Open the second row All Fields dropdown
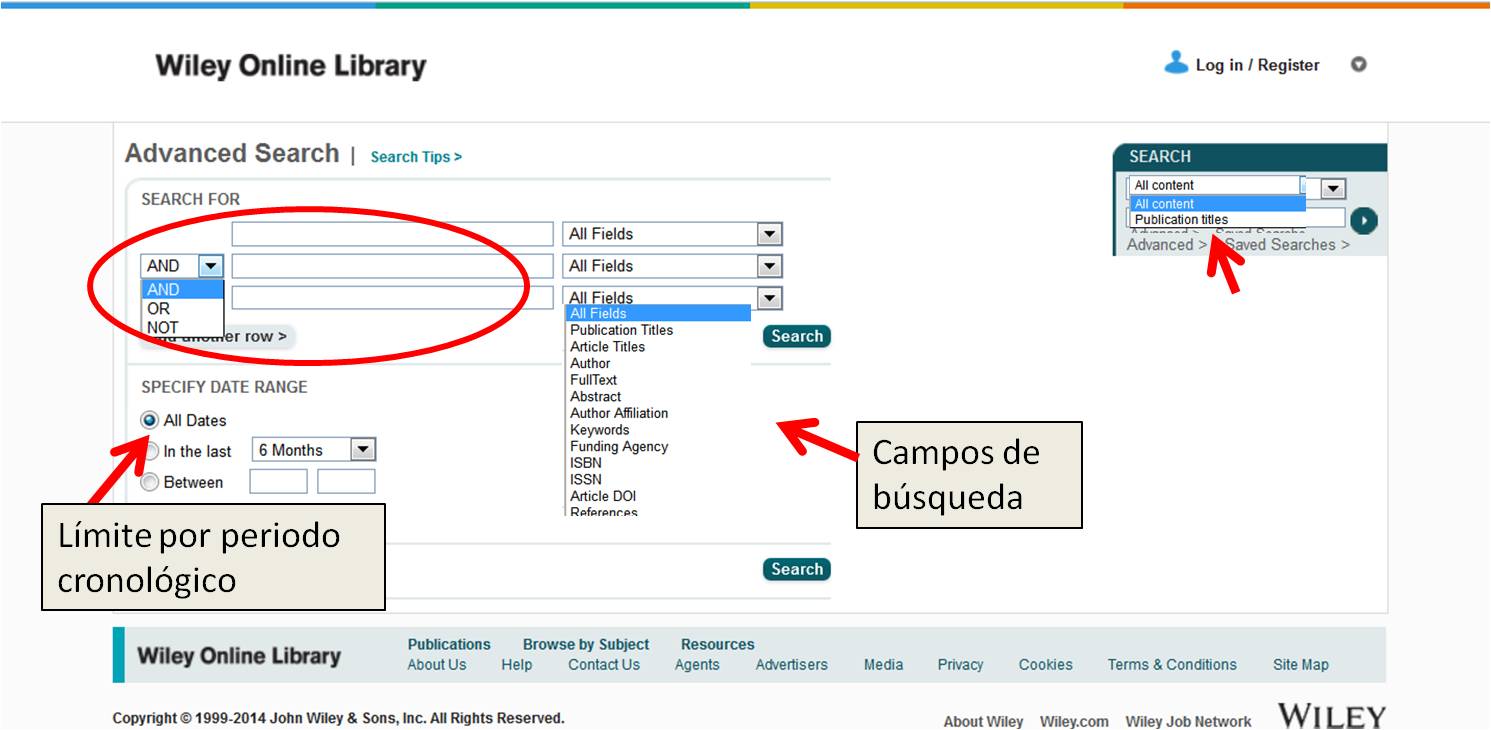Viewport: 1491px width, 730px height. point(672,266)
